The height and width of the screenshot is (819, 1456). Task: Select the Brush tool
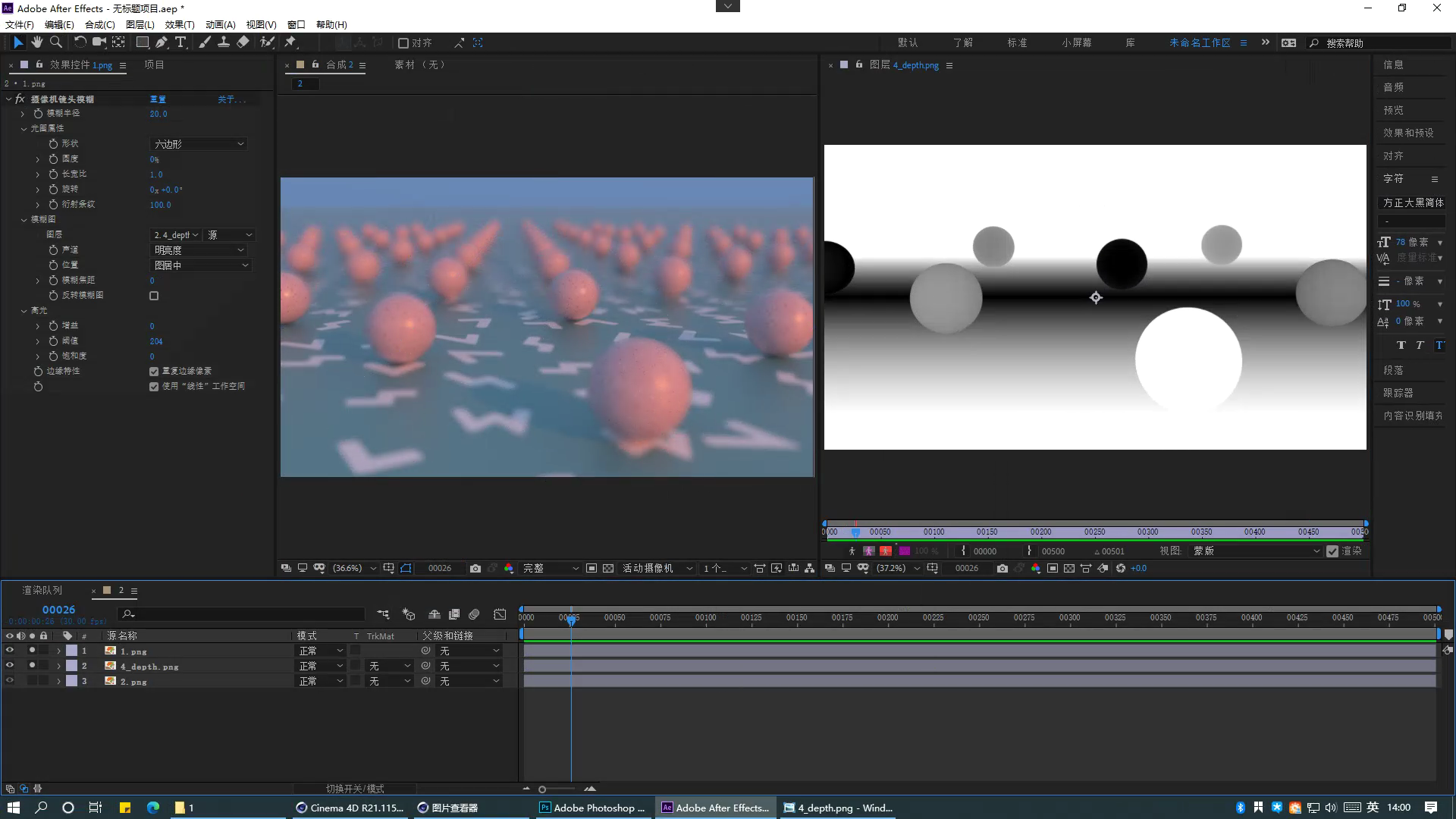(x=205, y=42)
